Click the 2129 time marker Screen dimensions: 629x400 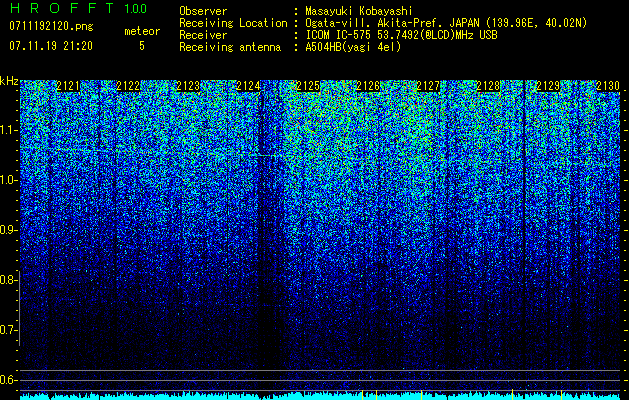[x=548, y=86]
